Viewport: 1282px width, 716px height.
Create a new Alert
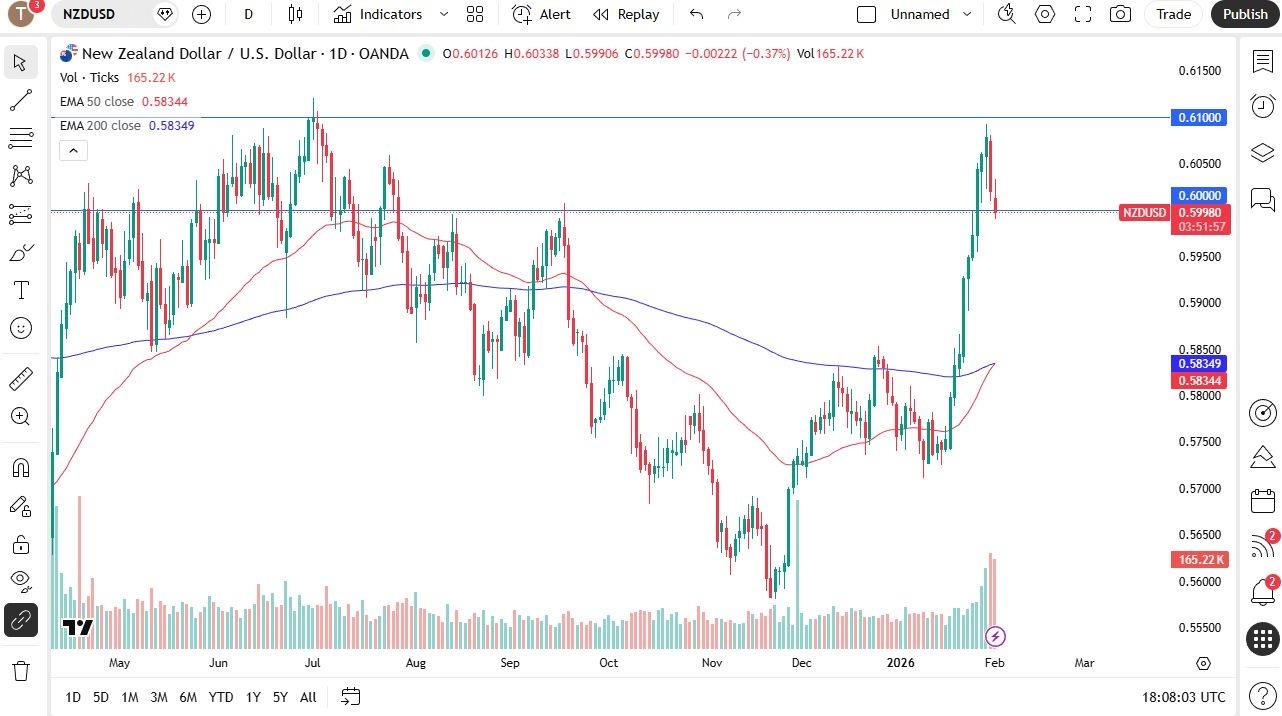pyautogui.click(x=542, y=14)
